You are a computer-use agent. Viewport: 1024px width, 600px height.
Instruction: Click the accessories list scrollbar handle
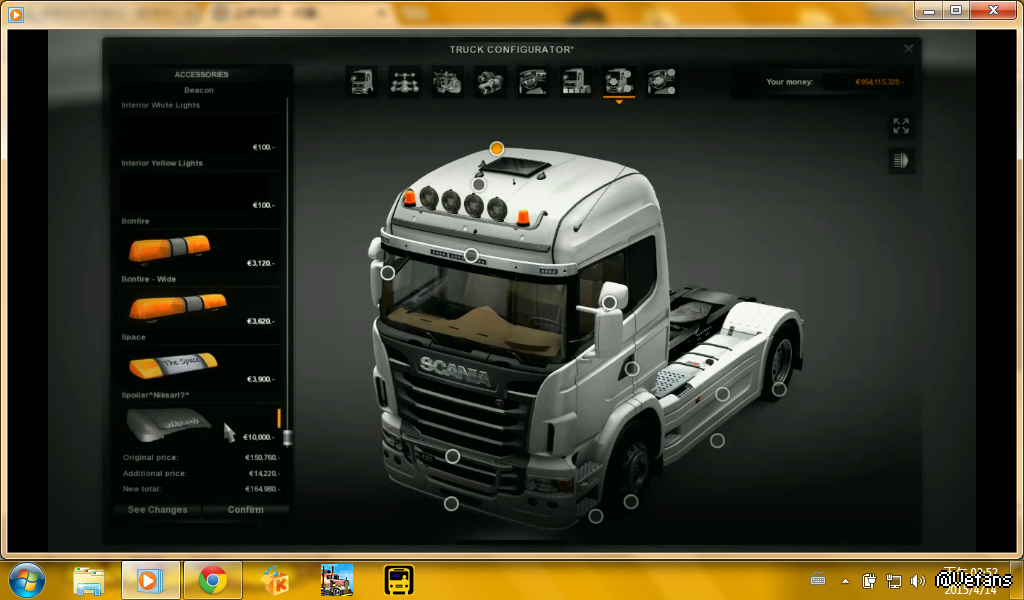[287, 437]
